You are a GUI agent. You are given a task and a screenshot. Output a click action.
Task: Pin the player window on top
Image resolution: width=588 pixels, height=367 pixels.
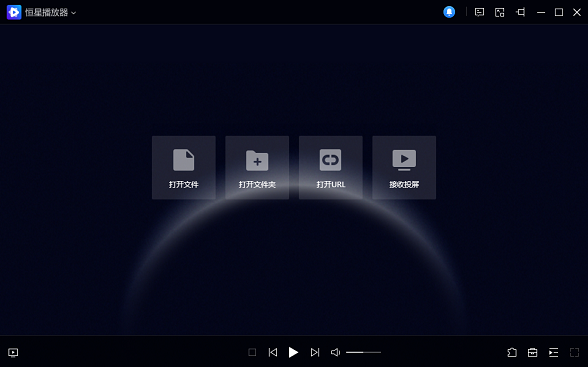pyautogui.click(x=520, y=12)
